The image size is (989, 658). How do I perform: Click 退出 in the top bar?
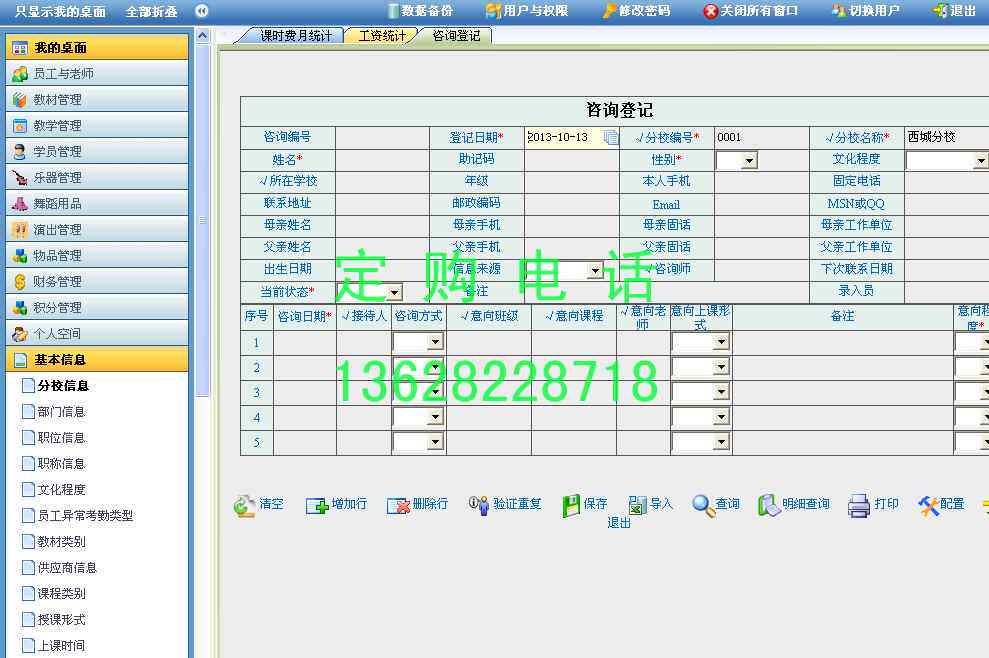pos(955,11)
